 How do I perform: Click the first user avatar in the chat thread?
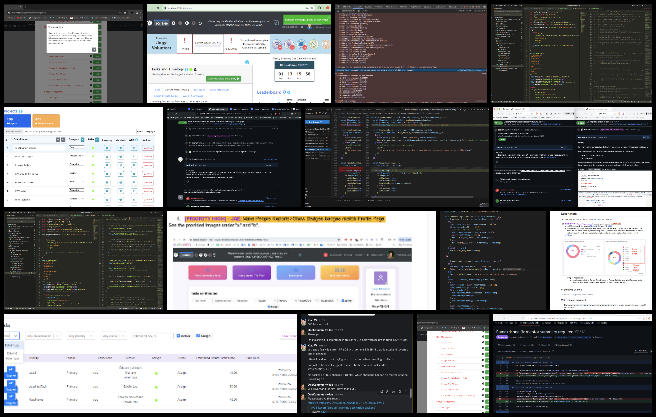pyautogui.click(x=305, y=323)
